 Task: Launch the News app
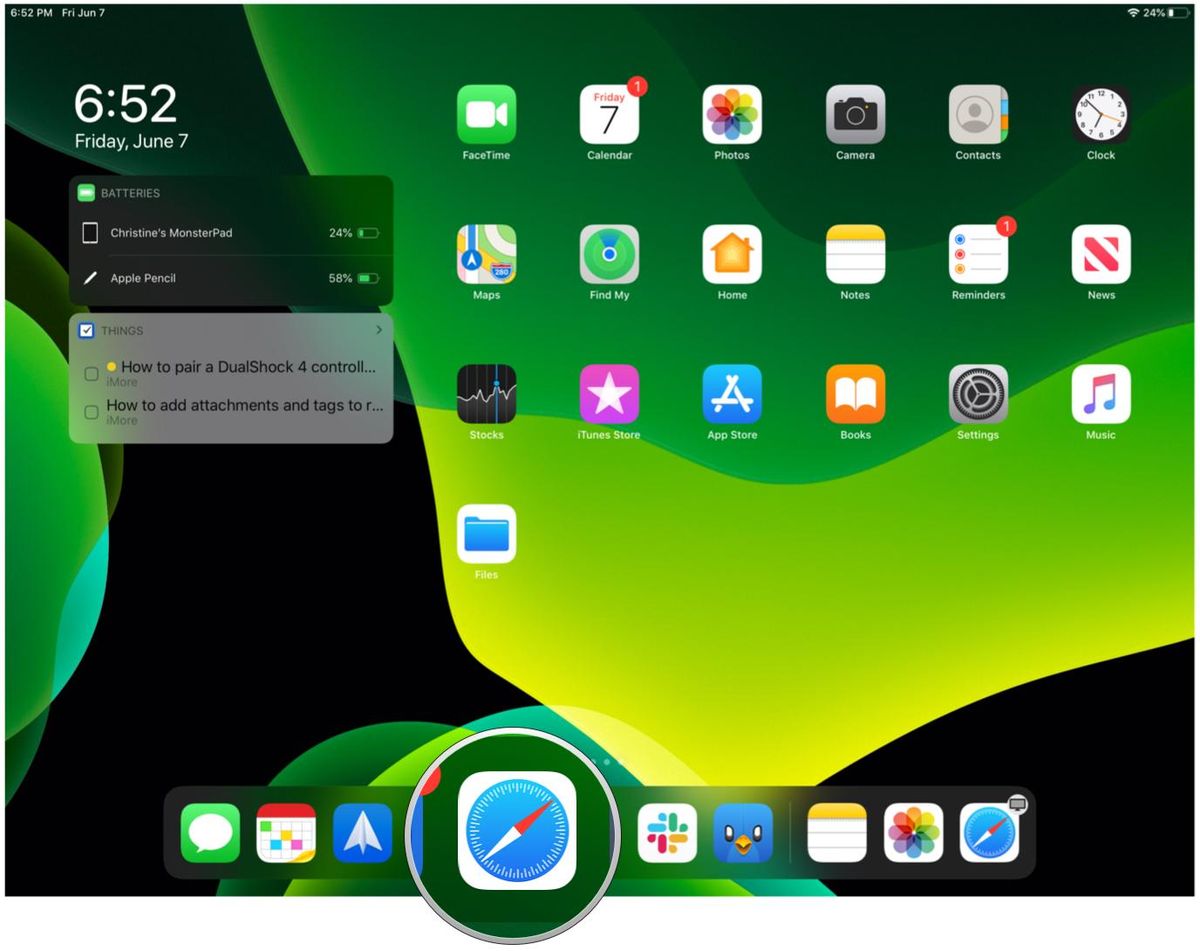click(x=1101, y=255)
